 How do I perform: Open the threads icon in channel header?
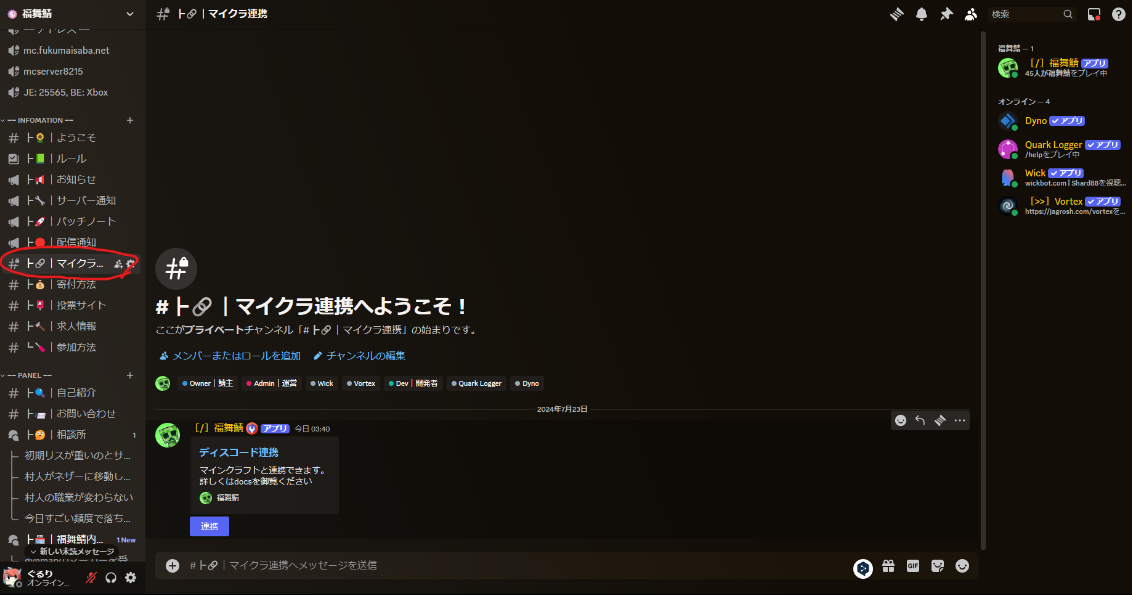tap(898, 14)
